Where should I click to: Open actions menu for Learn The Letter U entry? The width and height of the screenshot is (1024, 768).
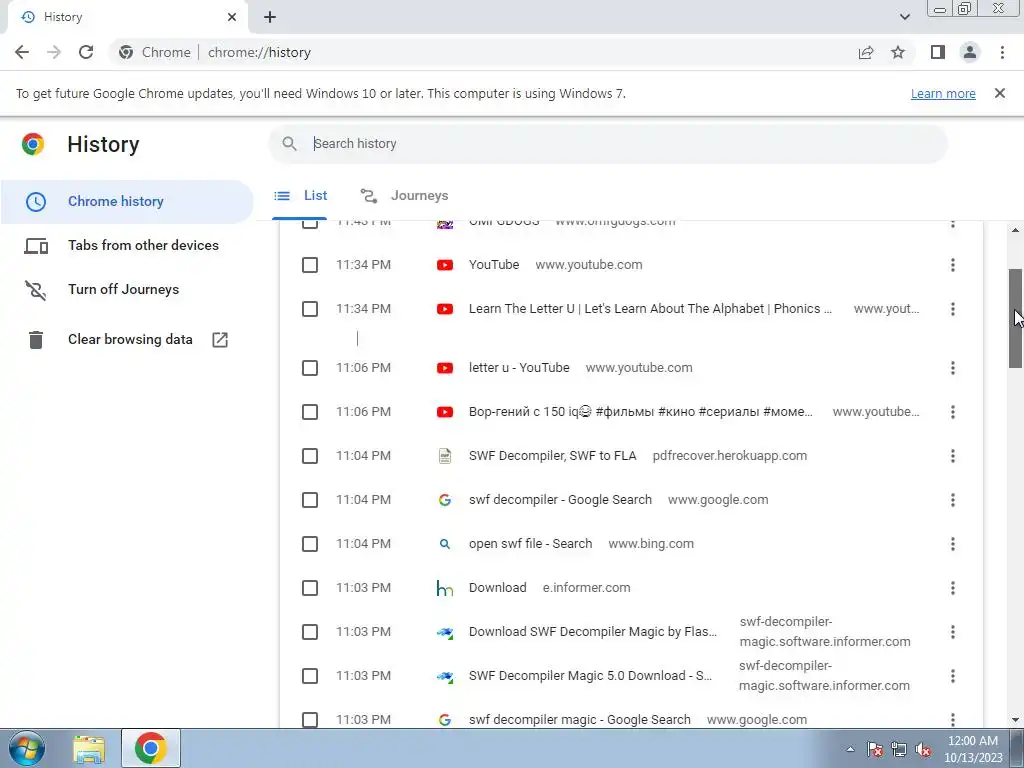(x=953, y=309)
